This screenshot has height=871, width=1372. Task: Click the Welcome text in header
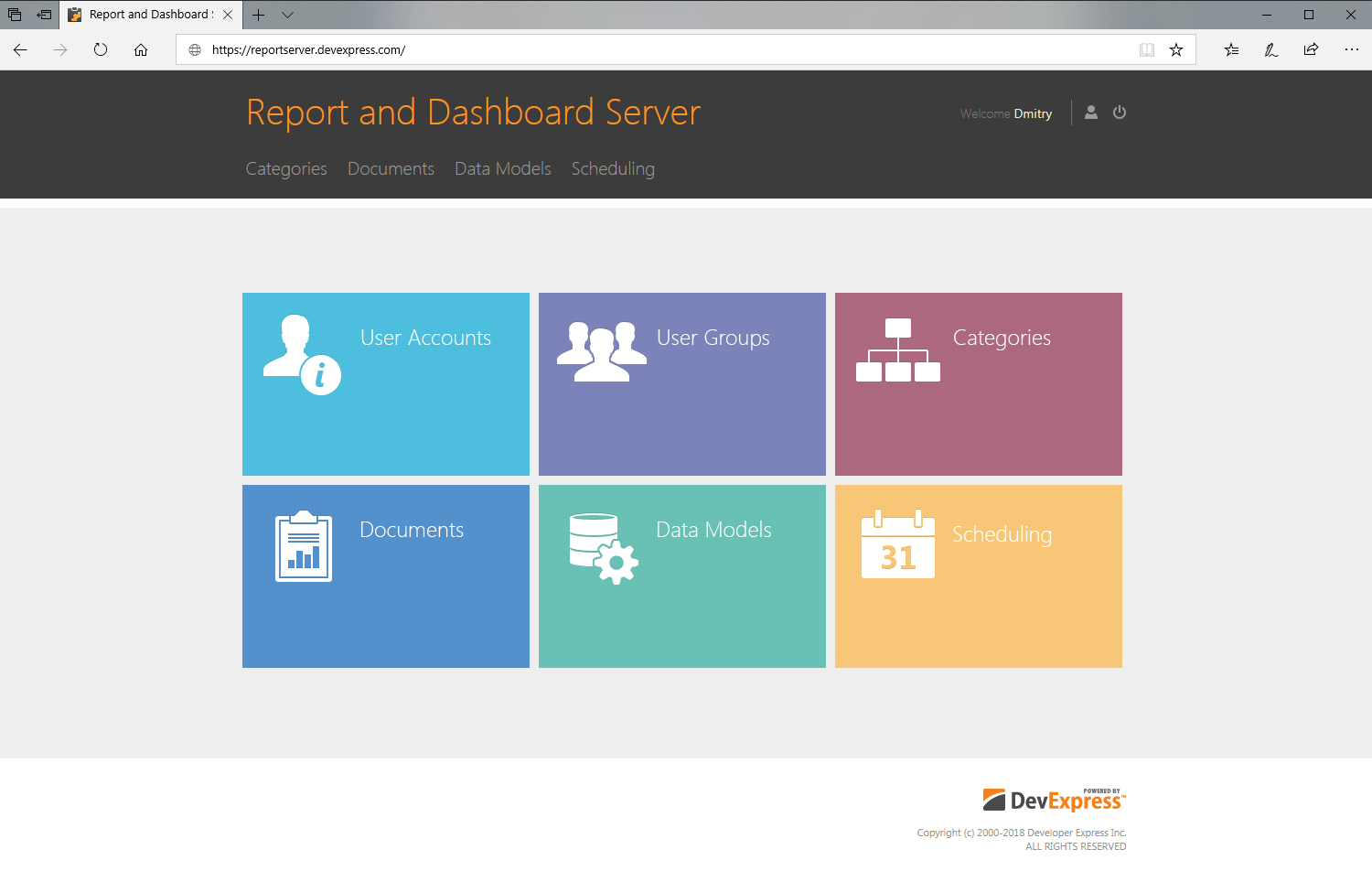click(x=985, y=113)
